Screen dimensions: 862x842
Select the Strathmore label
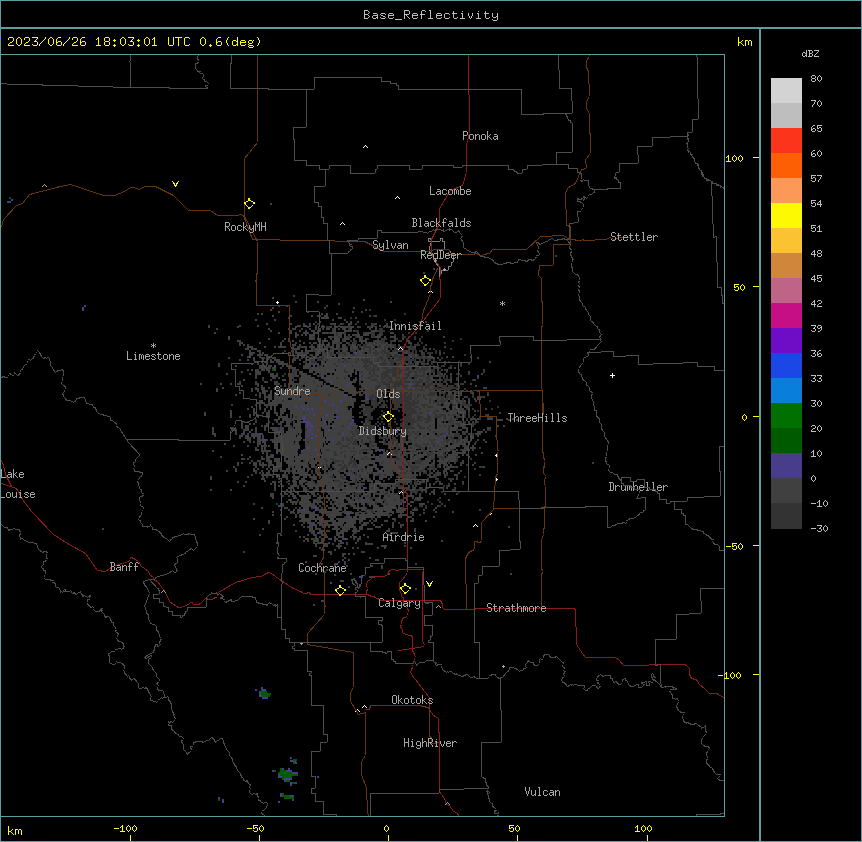click(516, 608)
